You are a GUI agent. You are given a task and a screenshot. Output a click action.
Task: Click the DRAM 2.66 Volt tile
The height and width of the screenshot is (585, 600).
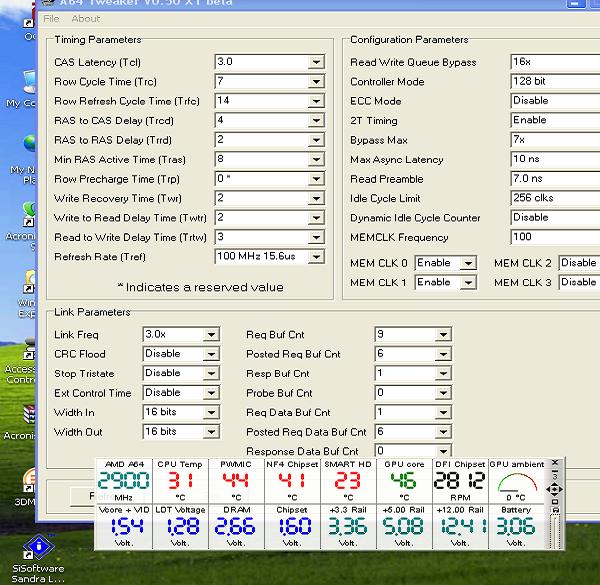point(236,527)
